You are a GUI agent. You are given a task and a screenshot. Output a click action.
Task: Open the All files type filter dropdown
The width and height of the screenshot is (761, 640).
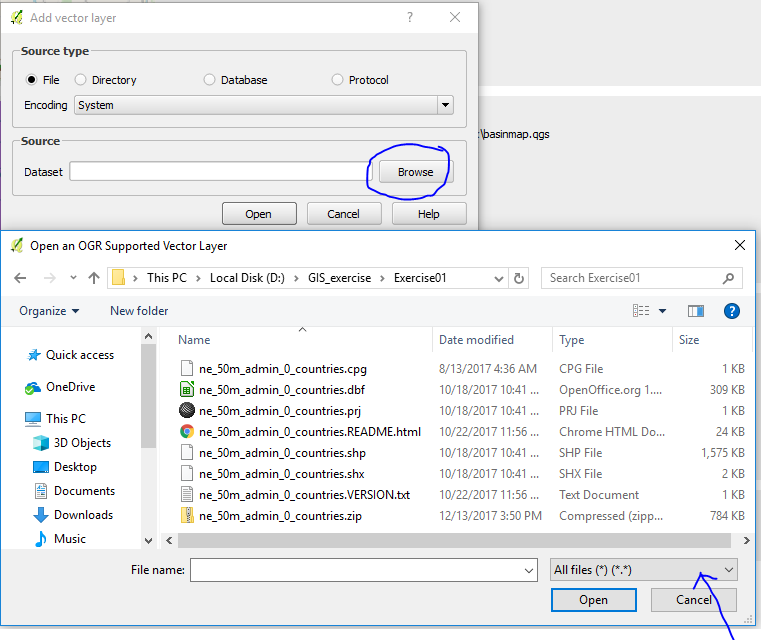728,570
